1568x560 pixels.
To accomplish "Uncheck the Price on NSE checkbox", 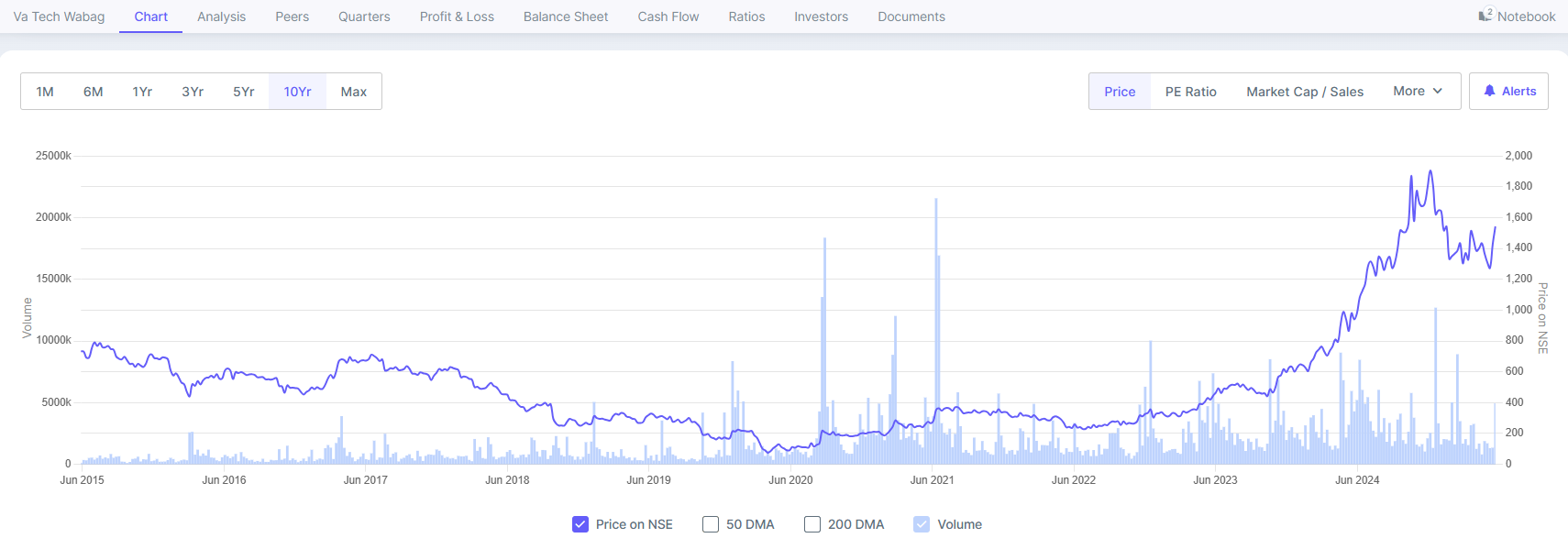I will (x=580, y=524).
